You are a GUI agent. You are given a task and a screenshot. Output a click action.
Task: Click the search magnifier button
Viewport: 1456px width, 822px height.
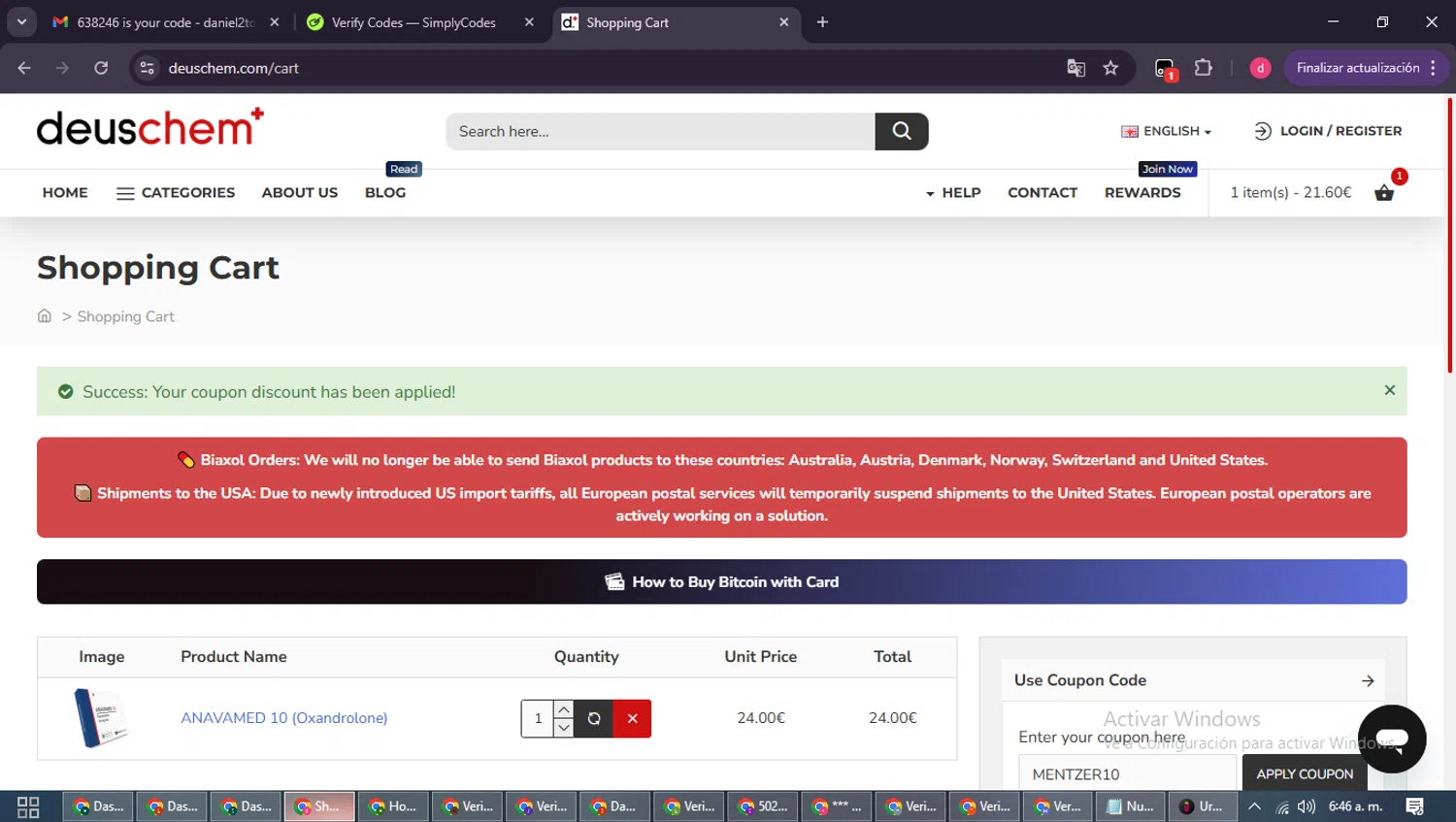click(x=901, y=131)
